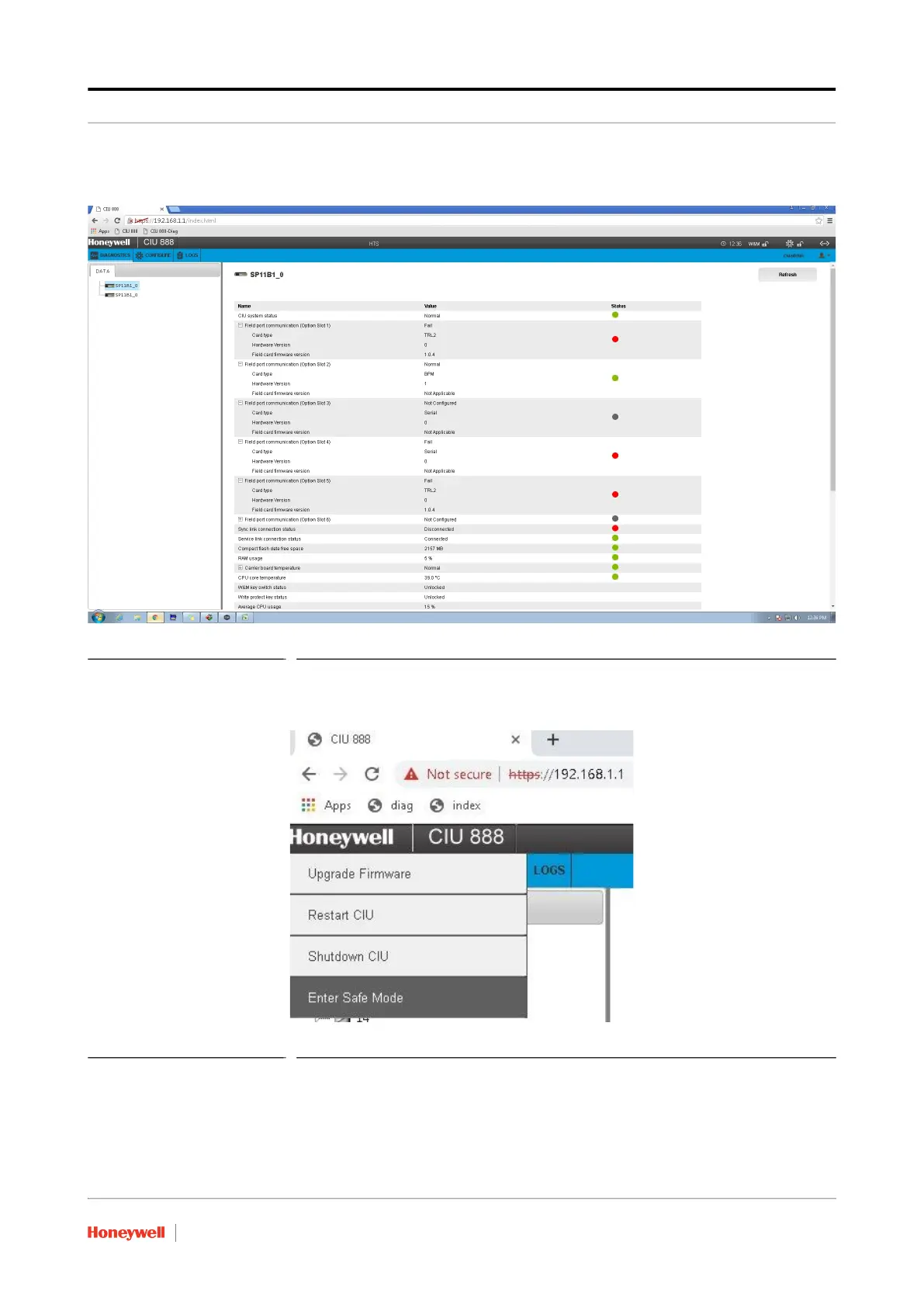The image size is (924, 1307).
Task: Click the bookmark star in top browser
Action: coord(818,220)
